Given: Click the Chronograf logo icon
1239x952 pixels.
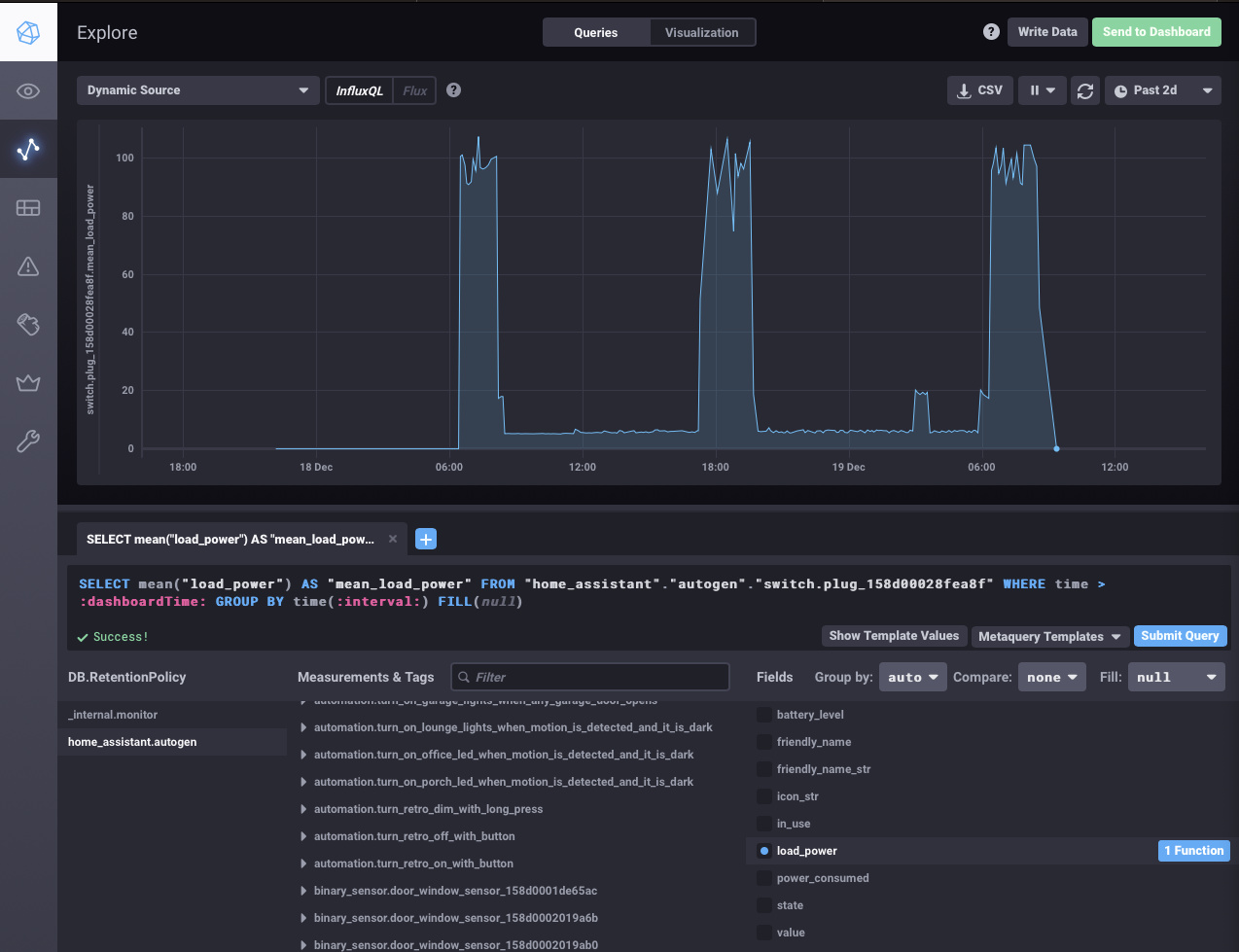Looking at the screenshot, I should coord(28,32).
